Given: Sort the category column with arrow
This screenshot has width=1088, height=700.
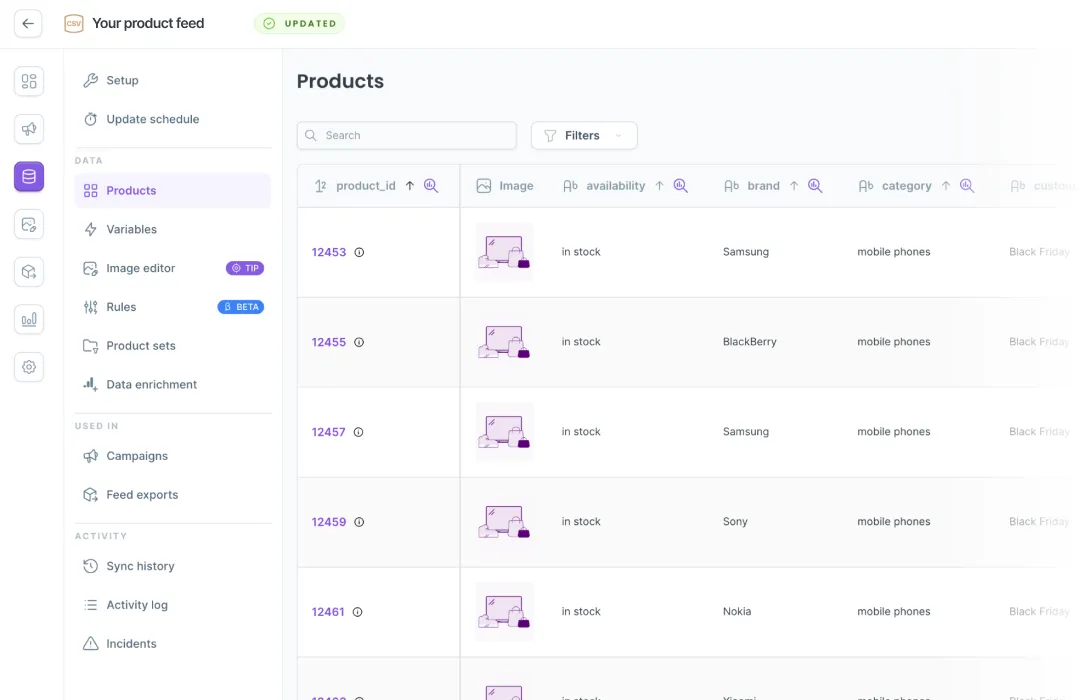Looking at the screenshot, I should 946,186.
